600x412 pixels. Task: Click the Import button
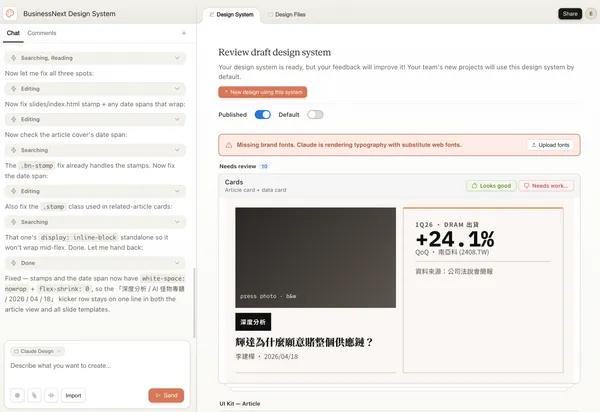point(73,395)
